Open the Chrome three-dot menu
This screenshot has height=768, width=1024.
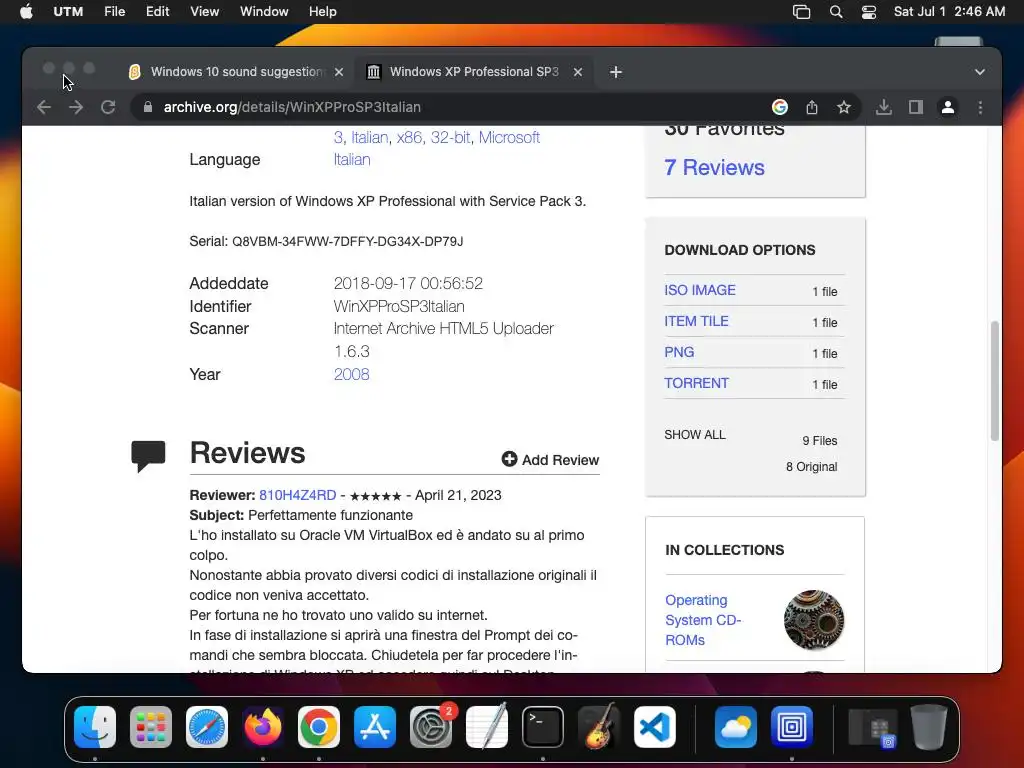[980, 107]
